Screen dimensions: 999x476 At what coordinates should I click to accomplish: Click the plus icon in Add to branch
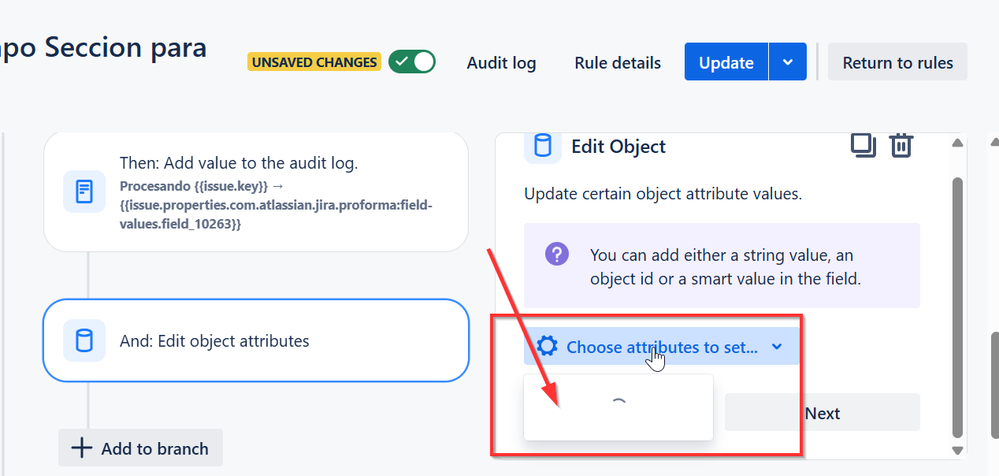(x=82, y=448)
